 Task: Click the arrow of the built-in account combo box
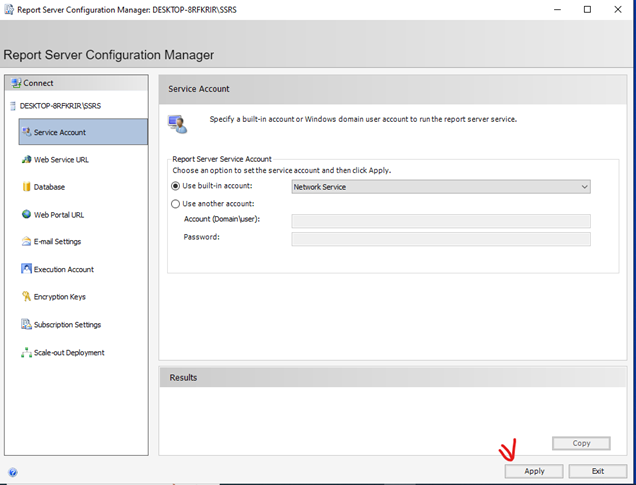[584, 187]
